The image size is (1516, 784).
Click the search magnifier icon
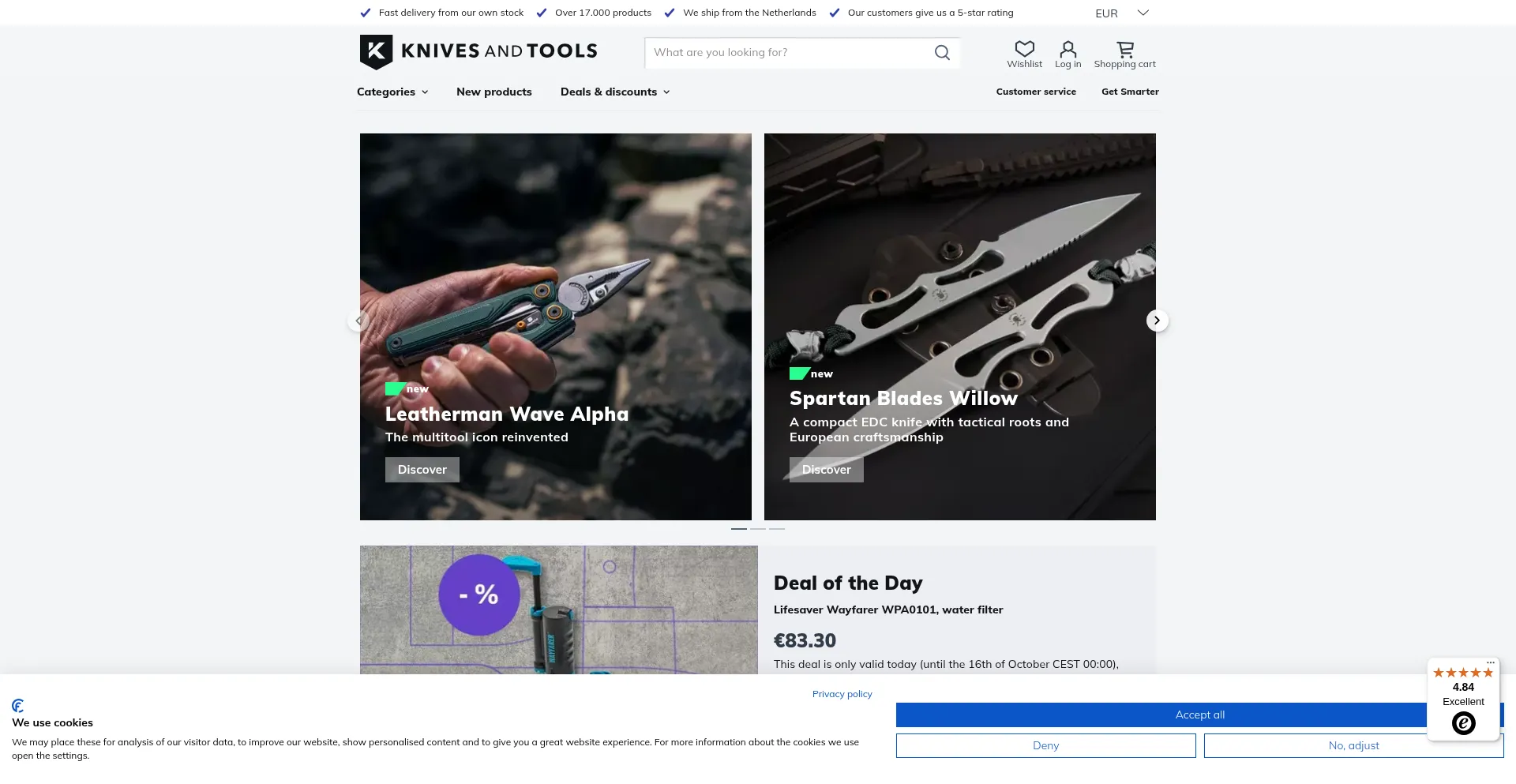[942, 53]
